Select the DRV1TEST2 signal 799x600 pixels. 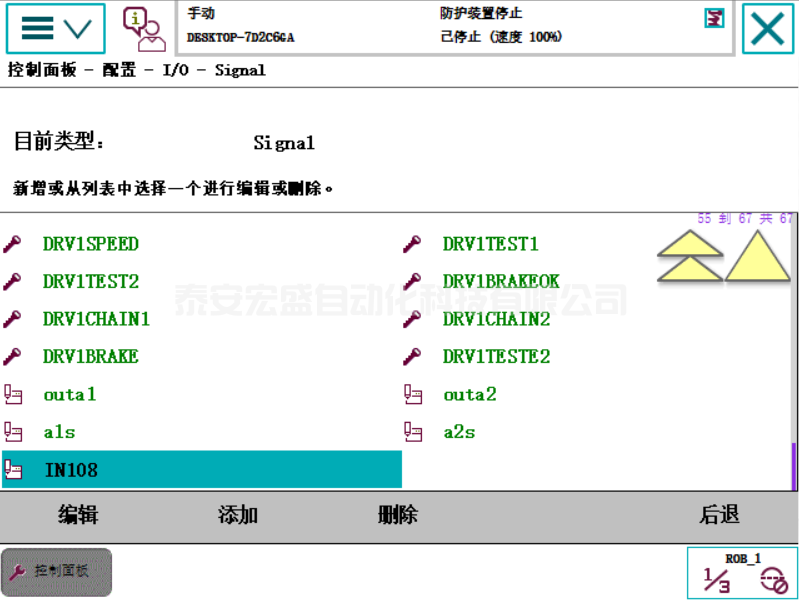click(91, 281)
